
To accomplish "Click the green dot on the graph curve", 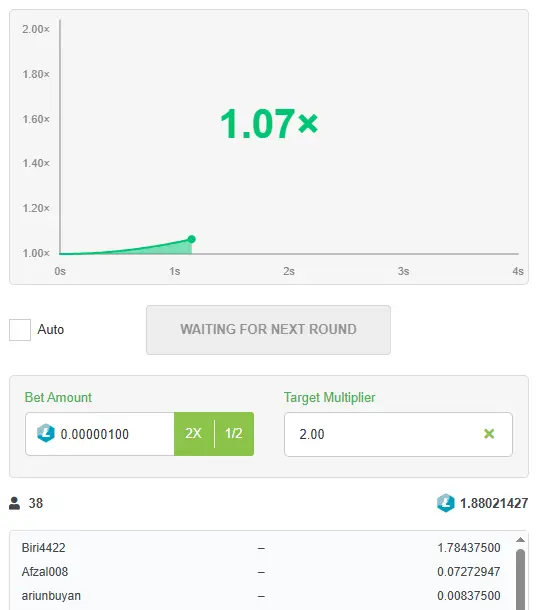I will (191, 239).
